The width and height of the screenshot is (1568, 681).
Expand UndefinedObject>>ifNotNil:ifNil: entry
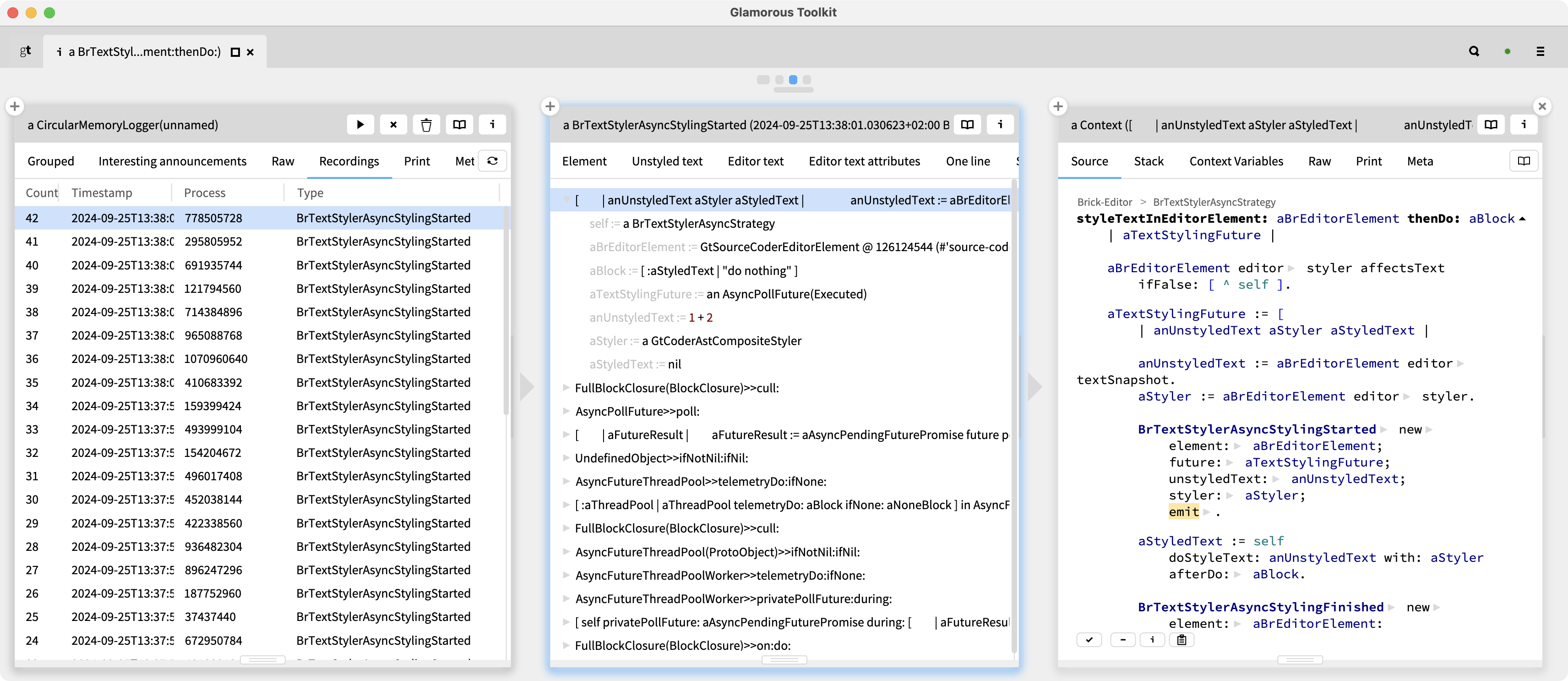click(x=566, y=458)
